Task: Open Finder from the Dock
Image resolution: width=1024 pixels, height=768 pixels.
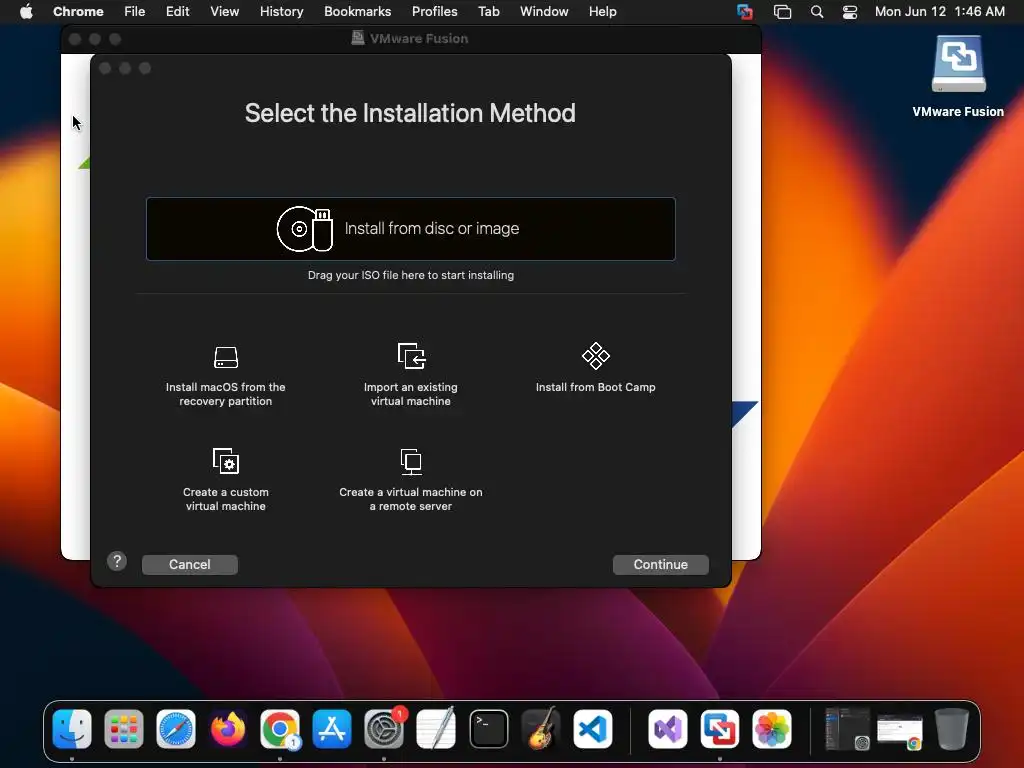Action: click(72, 729)
